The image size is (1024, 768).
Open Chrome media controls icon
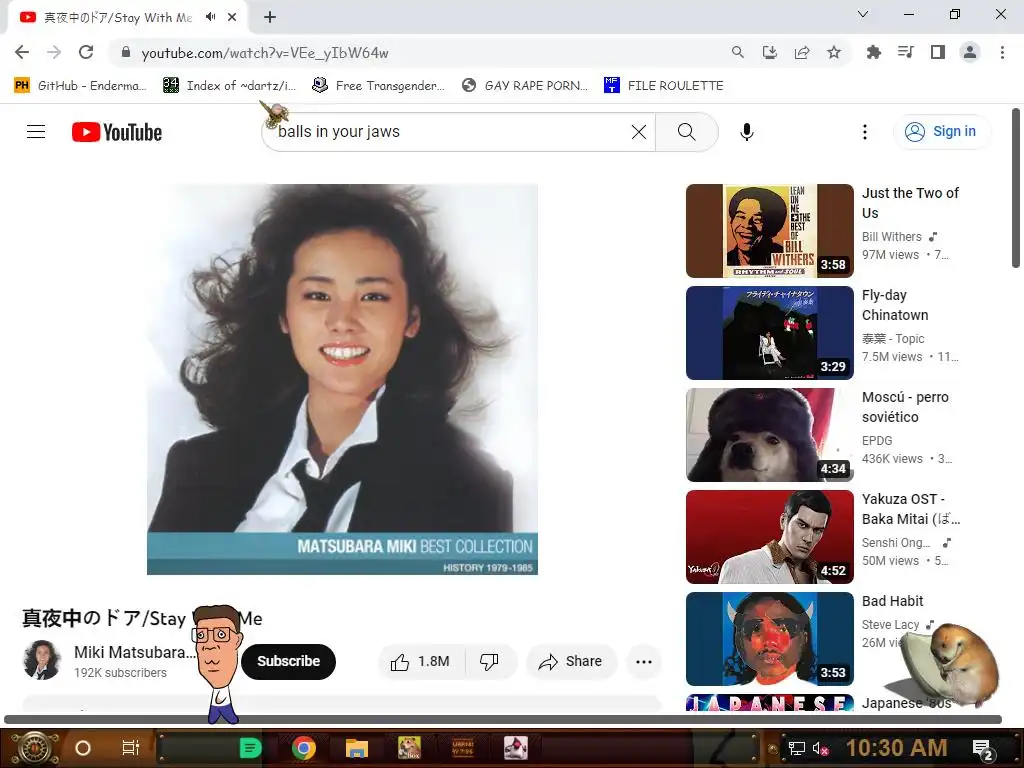pos(905,52)
